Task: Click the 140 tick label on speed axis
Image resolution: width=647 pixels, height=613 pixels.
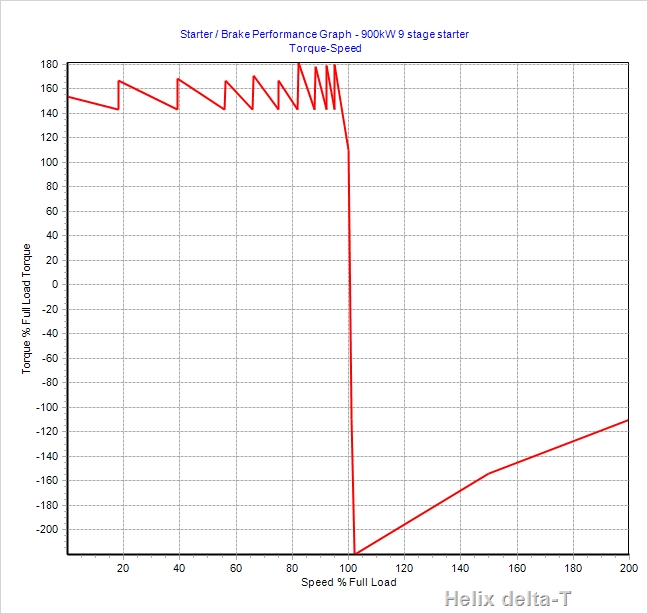Action: (460, 568)
